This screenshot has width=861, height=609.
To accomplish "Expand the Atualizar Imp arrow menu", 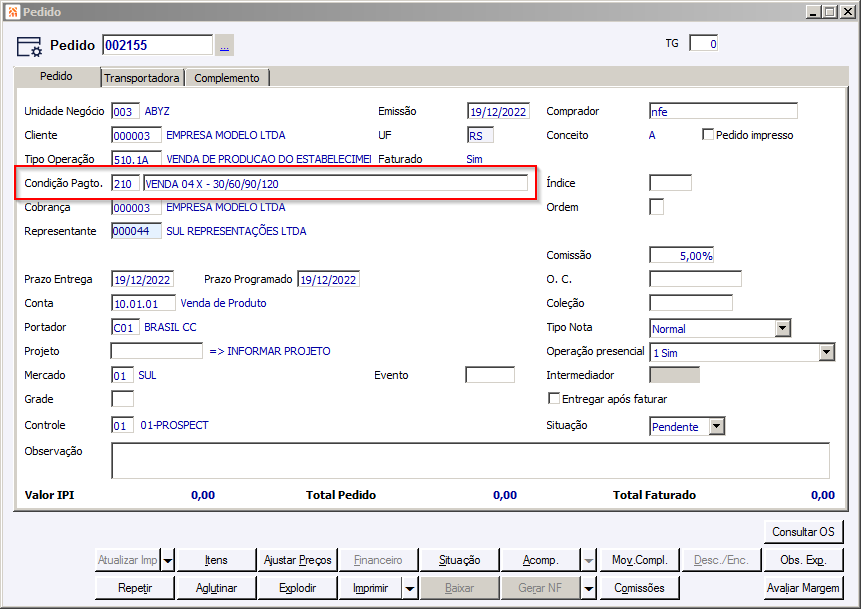I will pyautogui.click(x=168, y=560).
